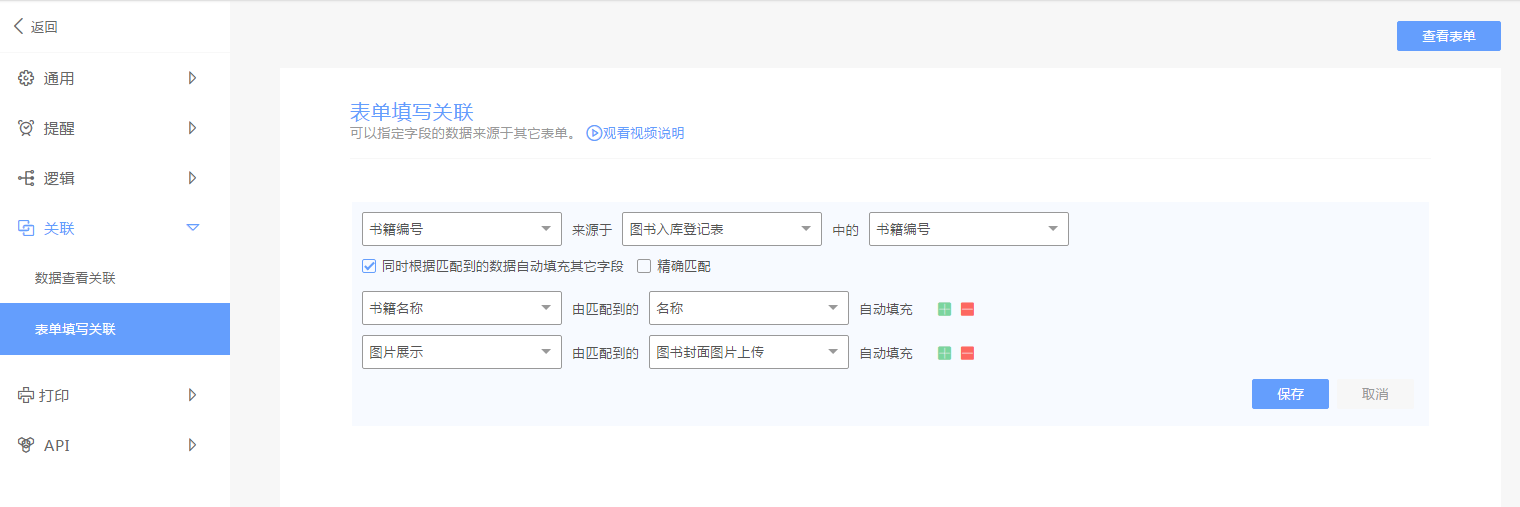Add a row after the 图片展示 mapping
The image size is (1520, 507).
[944, 353]
